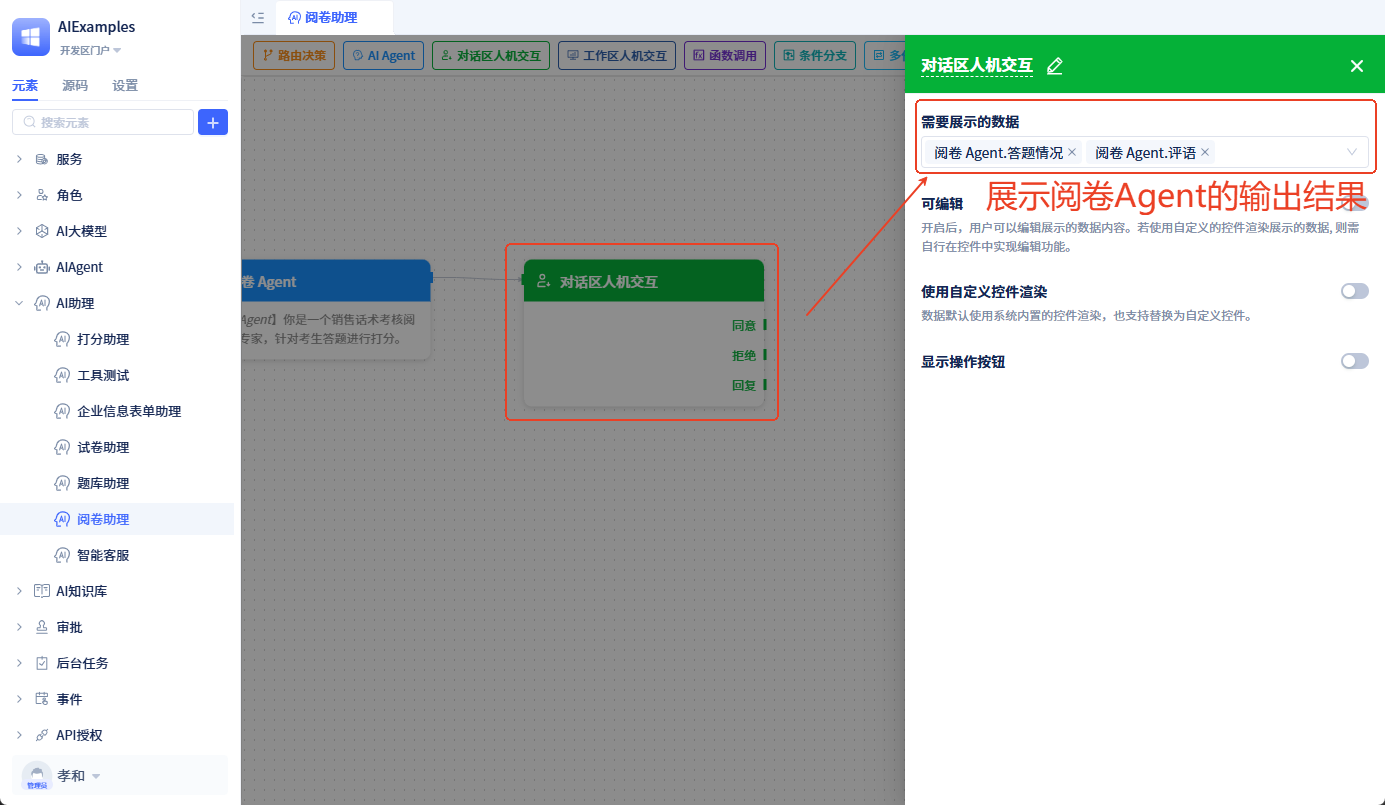Click the 服务 database icon
The height and width of the screenshot is (805, 1385).
point(42,159)
